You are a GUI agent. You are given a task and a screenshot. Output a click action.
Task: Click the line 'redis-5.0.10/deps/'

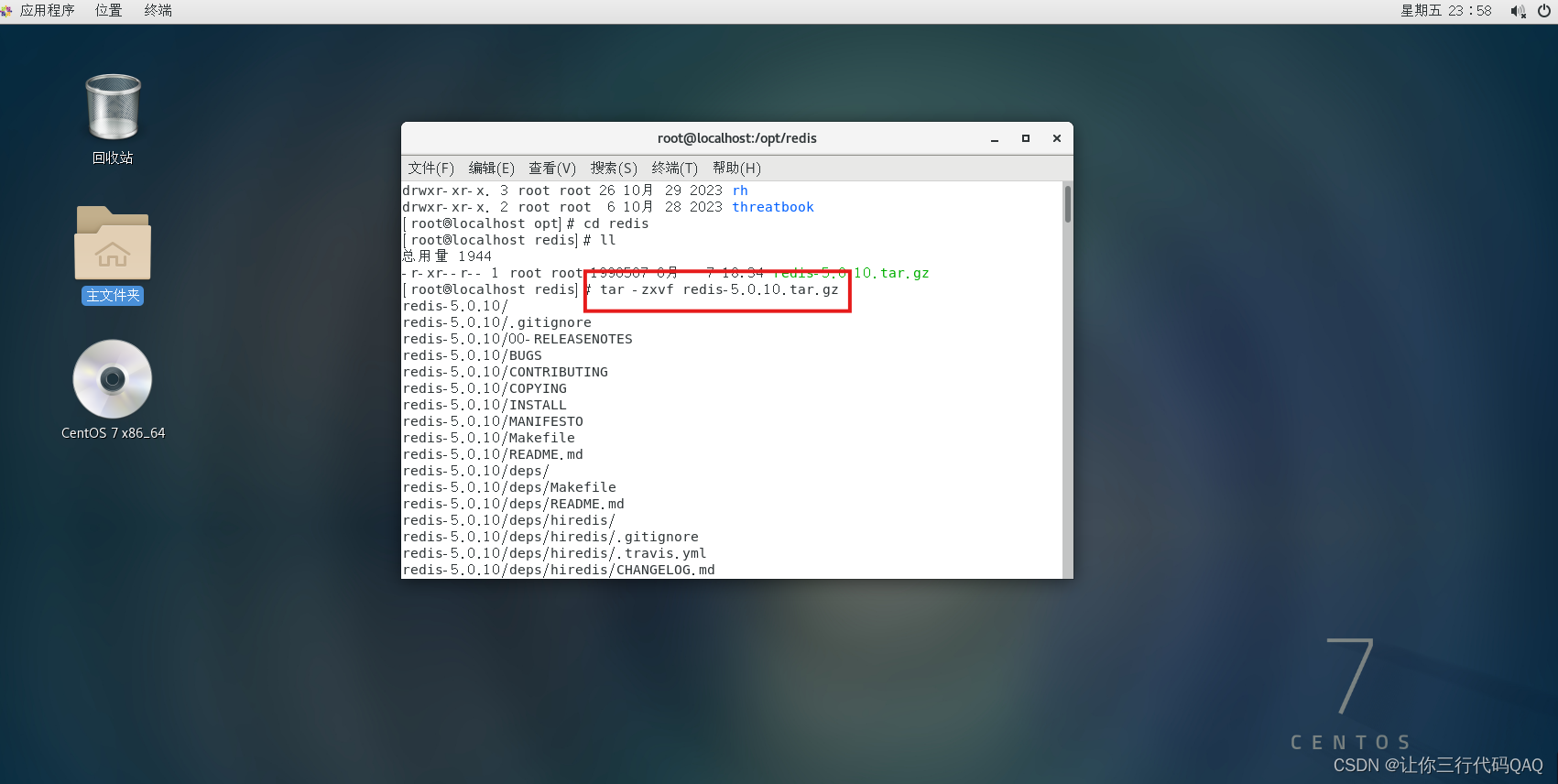tap(476, 472)
